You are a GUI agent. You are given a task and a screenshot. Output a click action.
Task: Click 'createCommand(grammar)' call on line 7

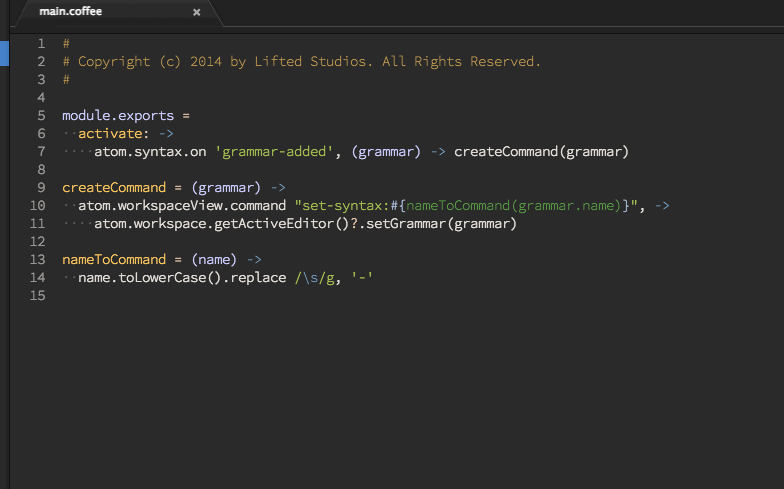coord(542,152)
